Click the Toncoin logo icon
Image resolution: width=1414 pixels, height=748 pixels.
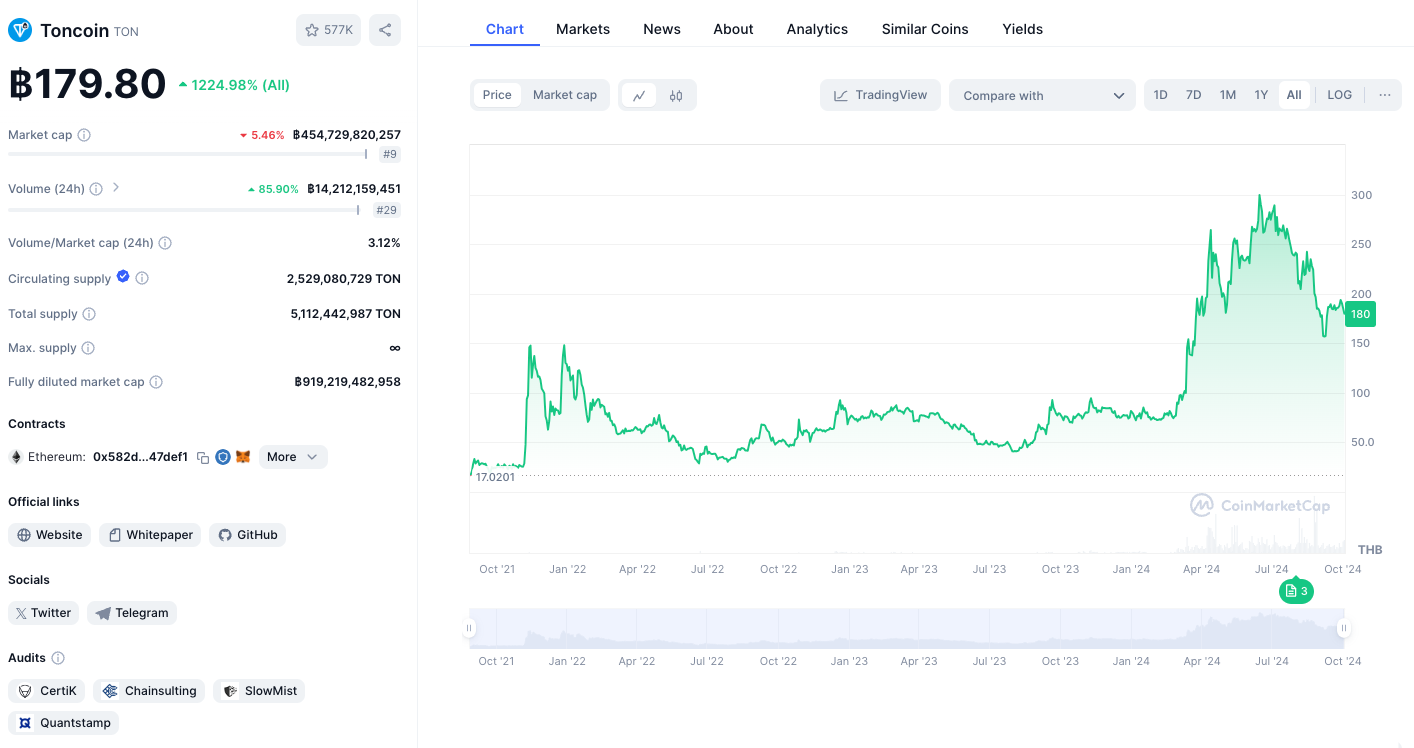[20, 30]
